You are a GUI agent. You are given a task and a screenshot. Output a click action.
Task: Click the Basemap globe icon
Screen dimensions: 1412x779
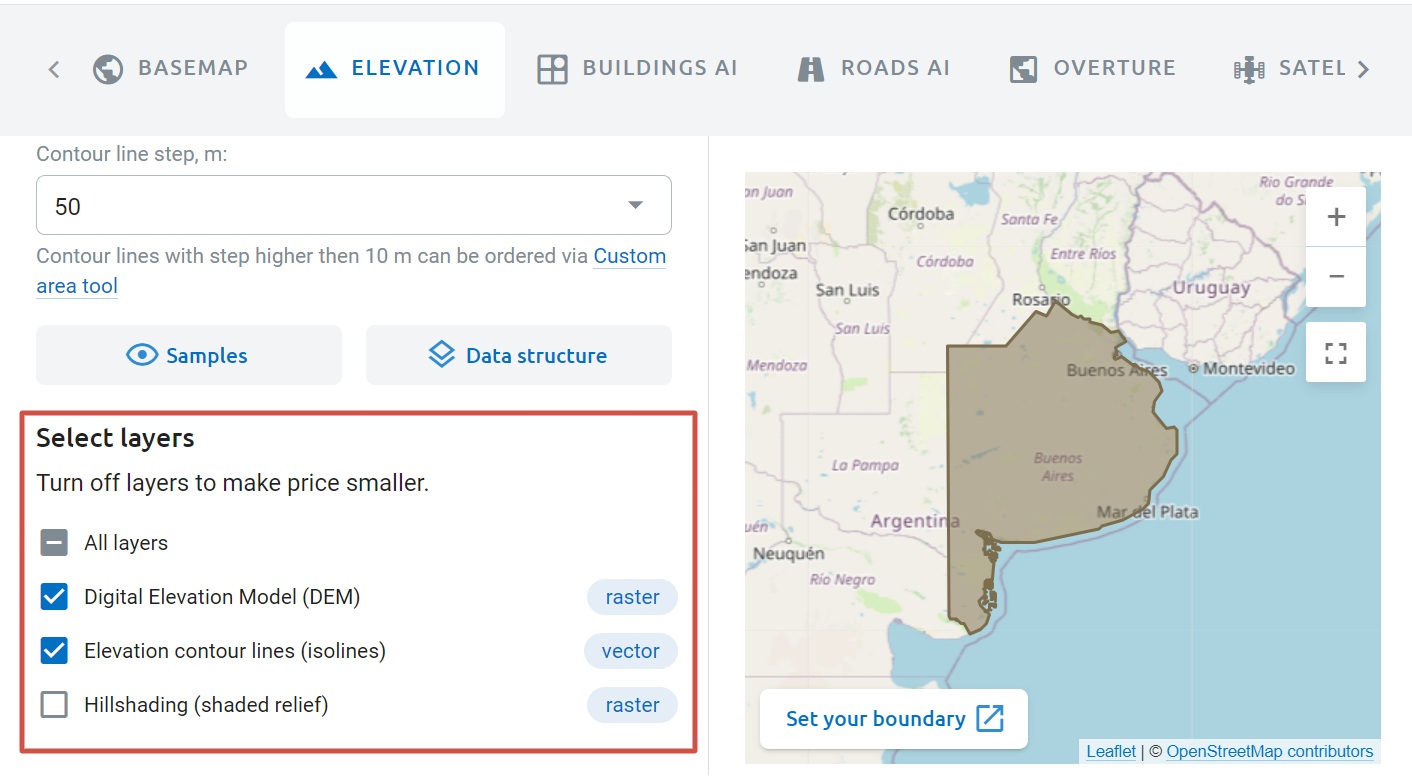(x=108, y=69)
